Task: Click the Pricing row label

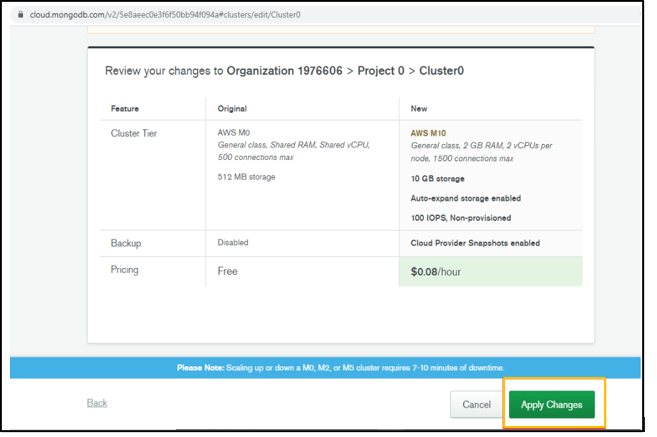Action: coord(125,270)
